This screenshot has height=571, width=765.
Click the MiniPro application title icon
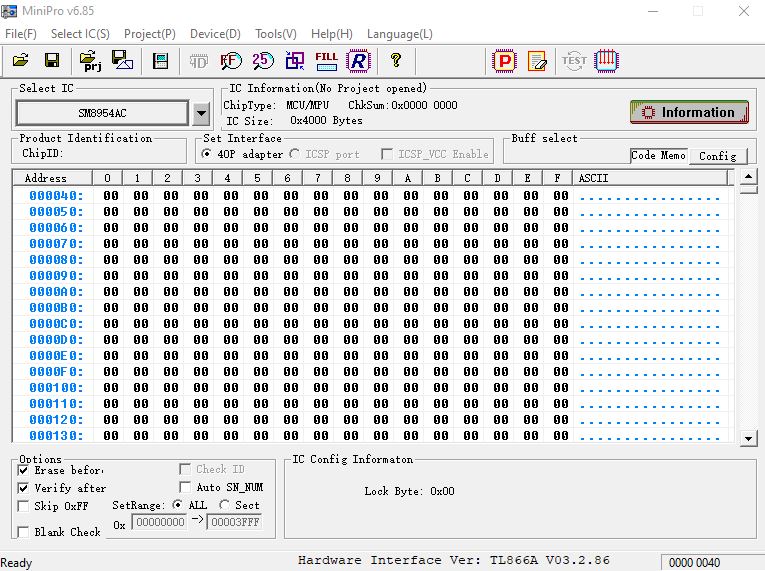pos(9,11)
